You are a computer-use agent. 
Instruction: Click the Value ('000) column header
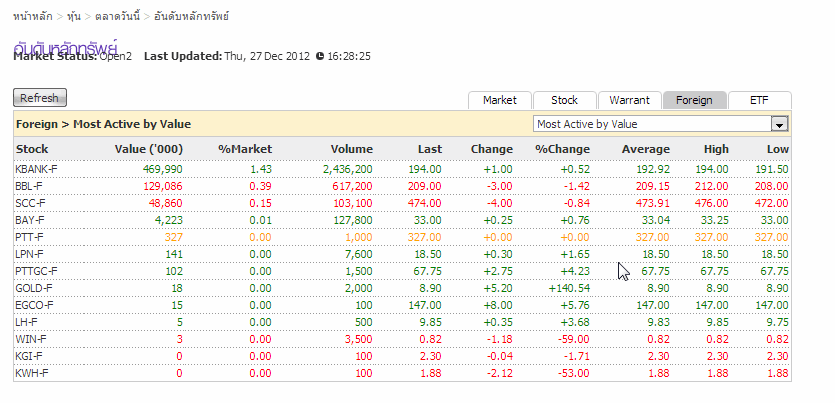point(149,149)
